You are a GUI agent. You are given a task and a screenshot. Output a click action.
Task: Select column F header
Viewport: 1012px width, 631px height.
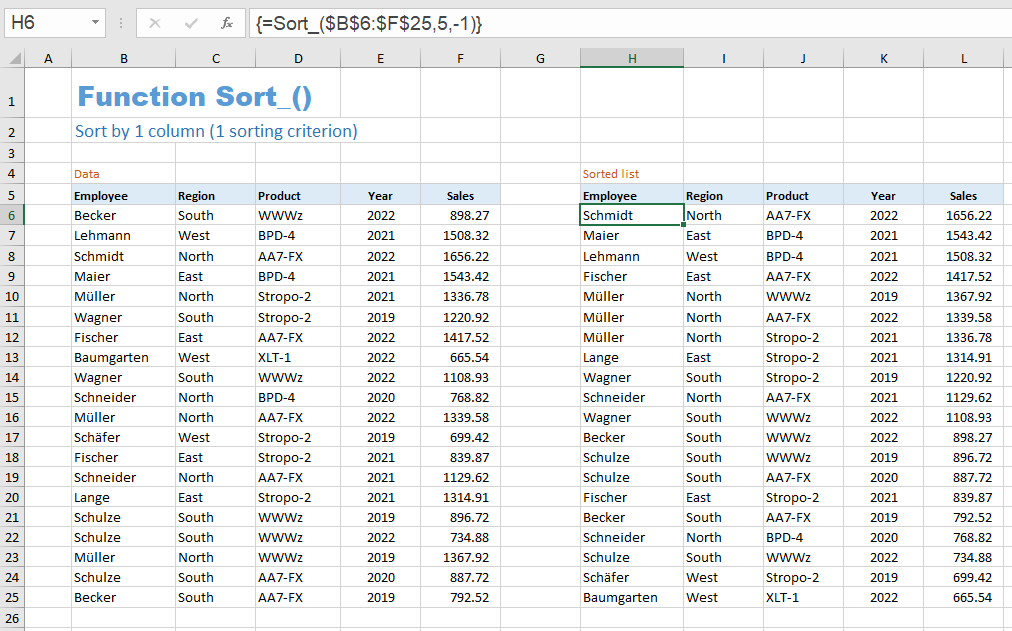coord(460,59)
